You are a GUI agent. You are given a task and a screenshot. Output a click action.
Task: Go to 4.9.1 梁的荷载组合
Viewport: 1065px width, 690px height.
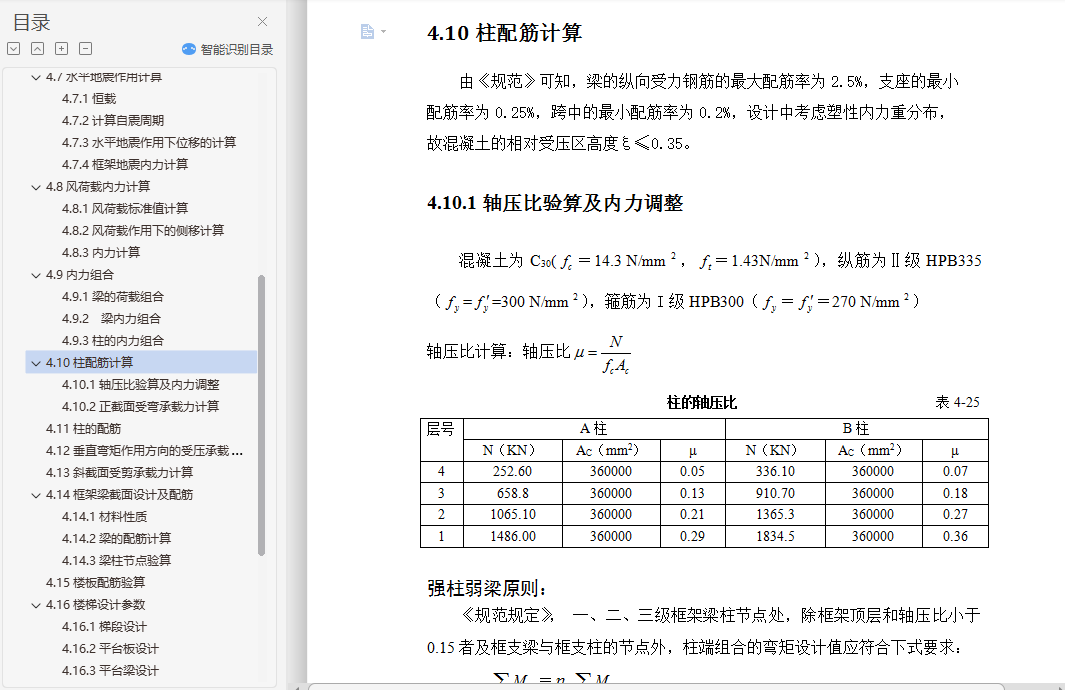click(113, 297)
